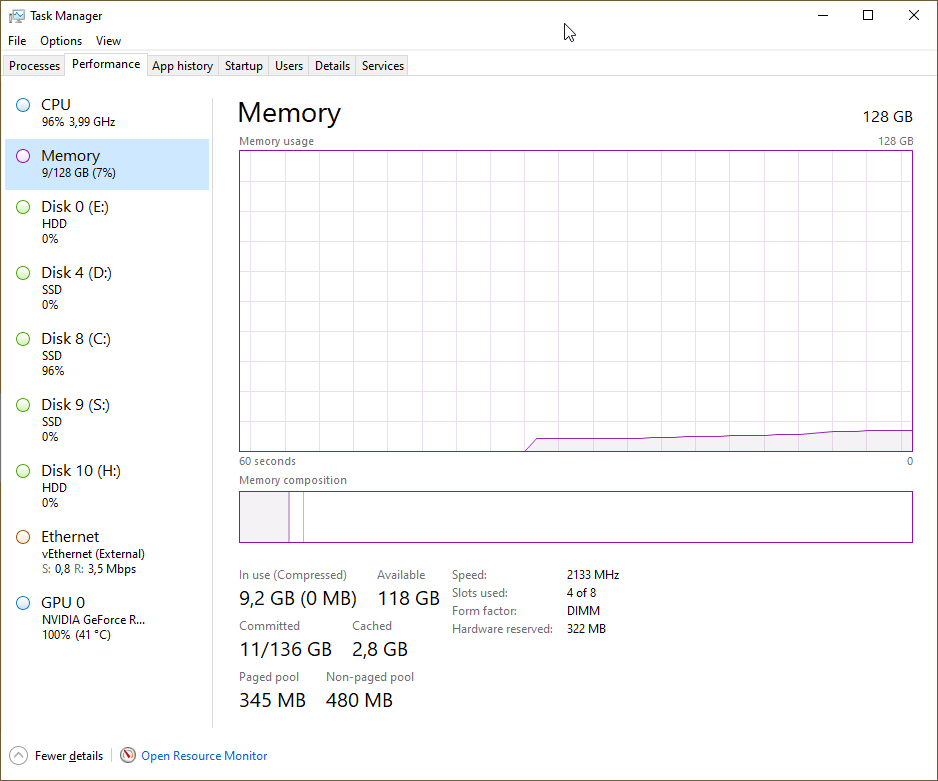The width and height of the screenshot is (938, 781).
Task: Click the Memory usage graph area
Action: 575,300
